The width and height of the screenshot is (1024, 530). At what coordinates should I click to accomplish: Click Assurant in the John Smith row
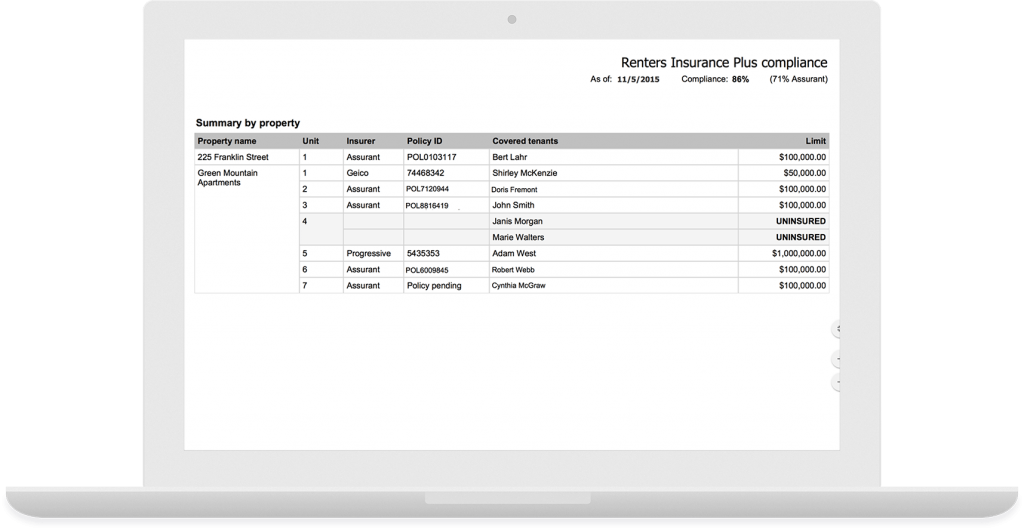[x=363, y=205]
